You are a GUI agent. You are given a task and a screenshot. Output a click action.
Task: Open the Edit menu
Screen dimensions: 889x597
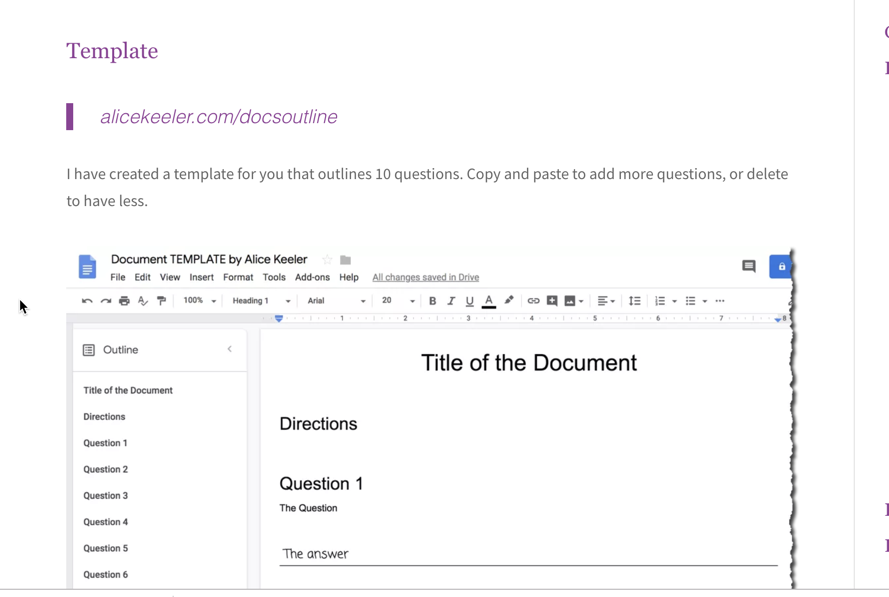coord(142,277)
